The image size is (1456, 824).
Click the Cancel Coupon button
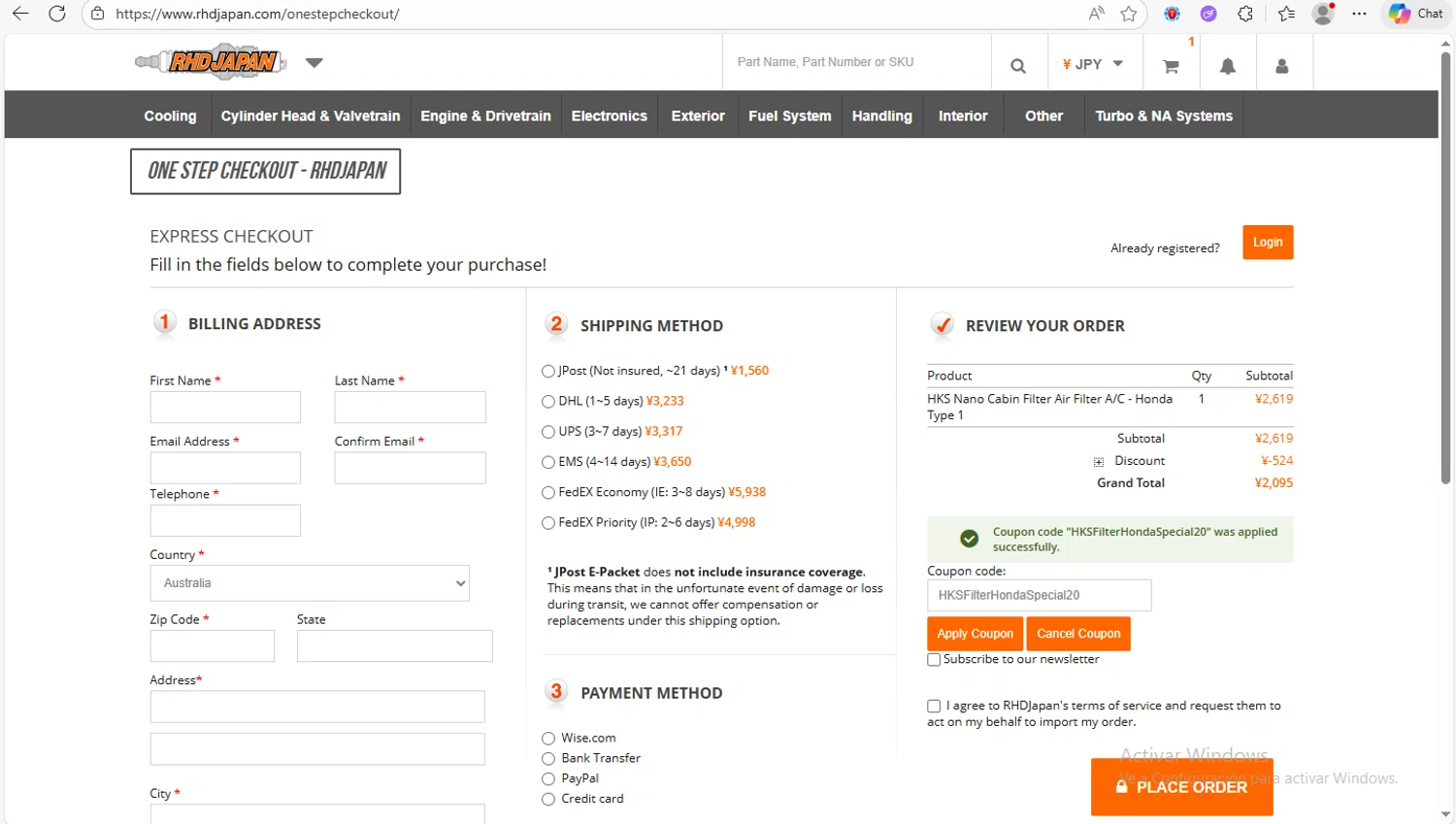point(1077,634)
